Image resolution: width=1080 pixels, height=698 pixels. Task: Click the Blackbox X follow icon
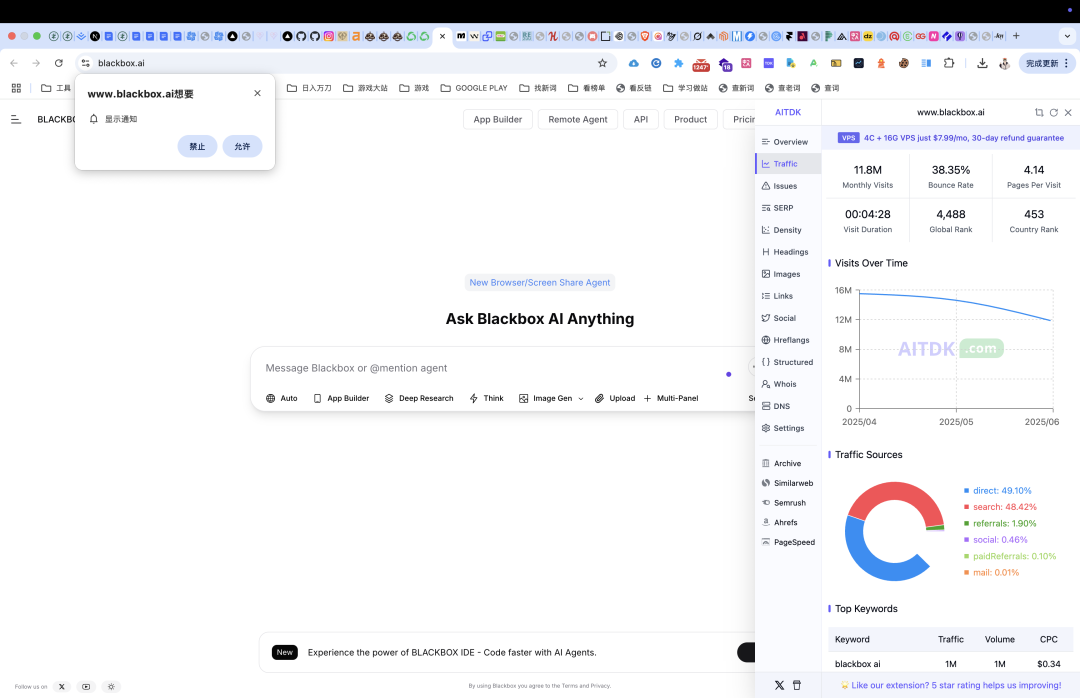(62, 686)
